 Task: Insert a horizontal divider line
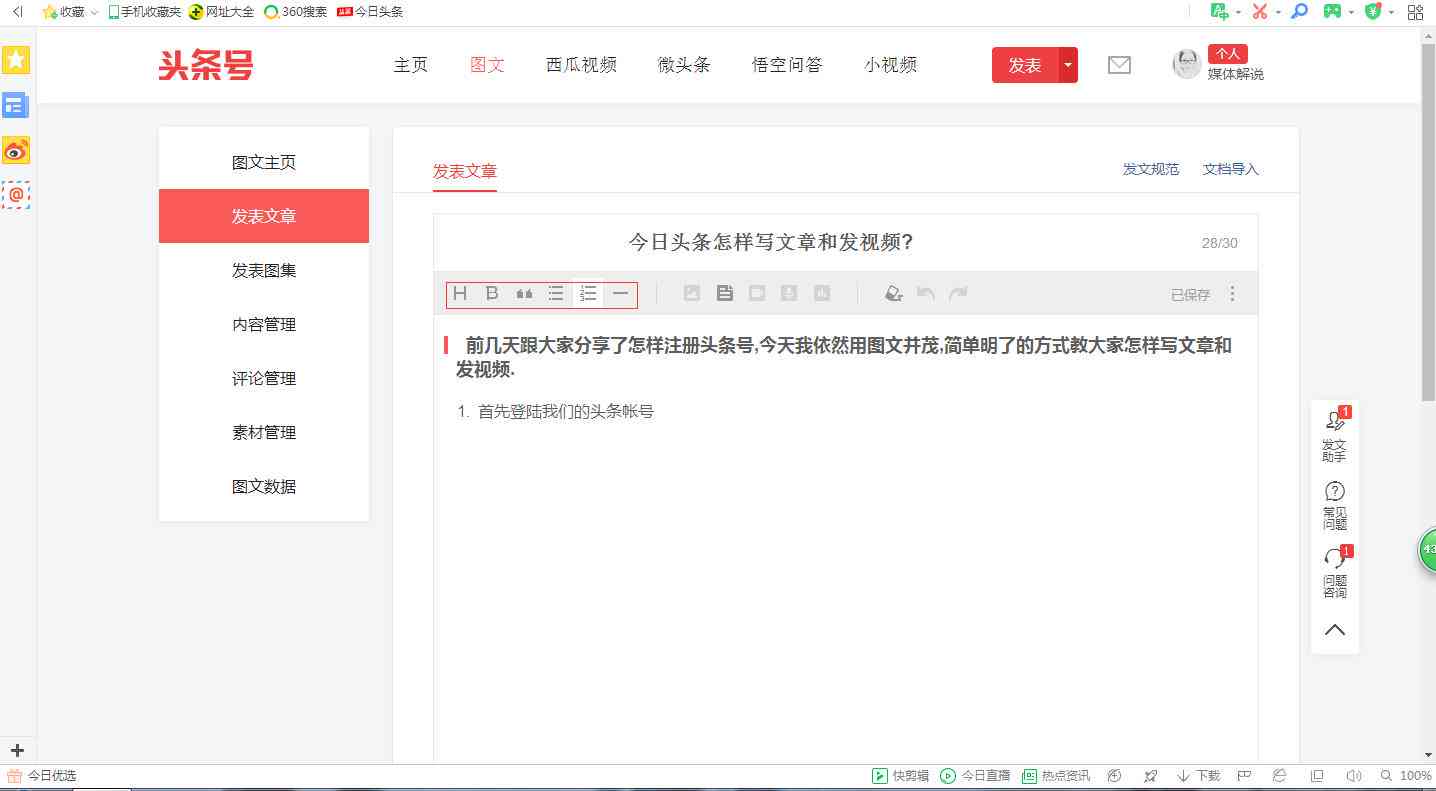pos(620,293)
